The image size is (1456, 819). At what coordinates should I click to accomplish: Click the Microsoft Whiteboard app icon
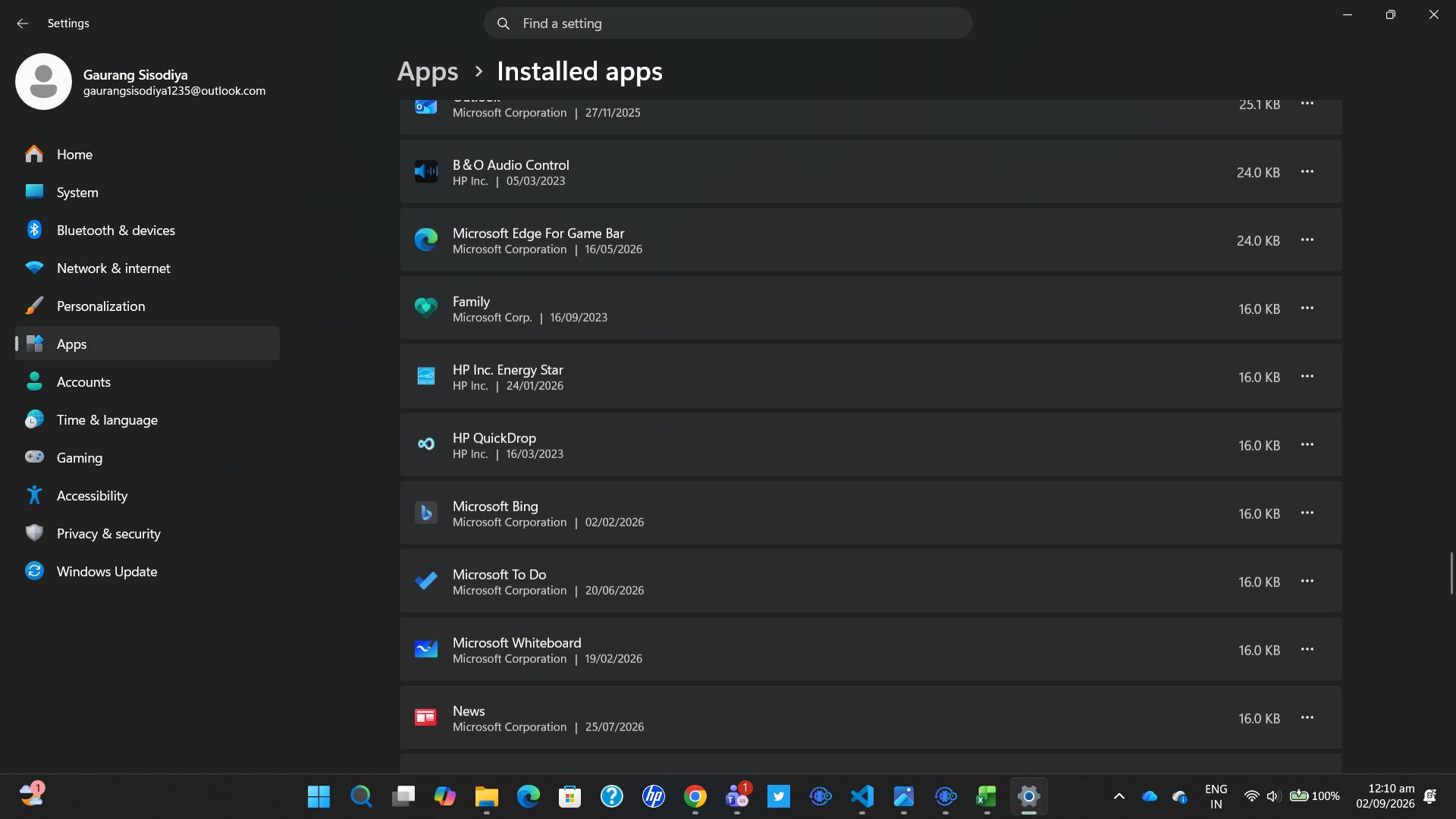click(x=425, y=649)
